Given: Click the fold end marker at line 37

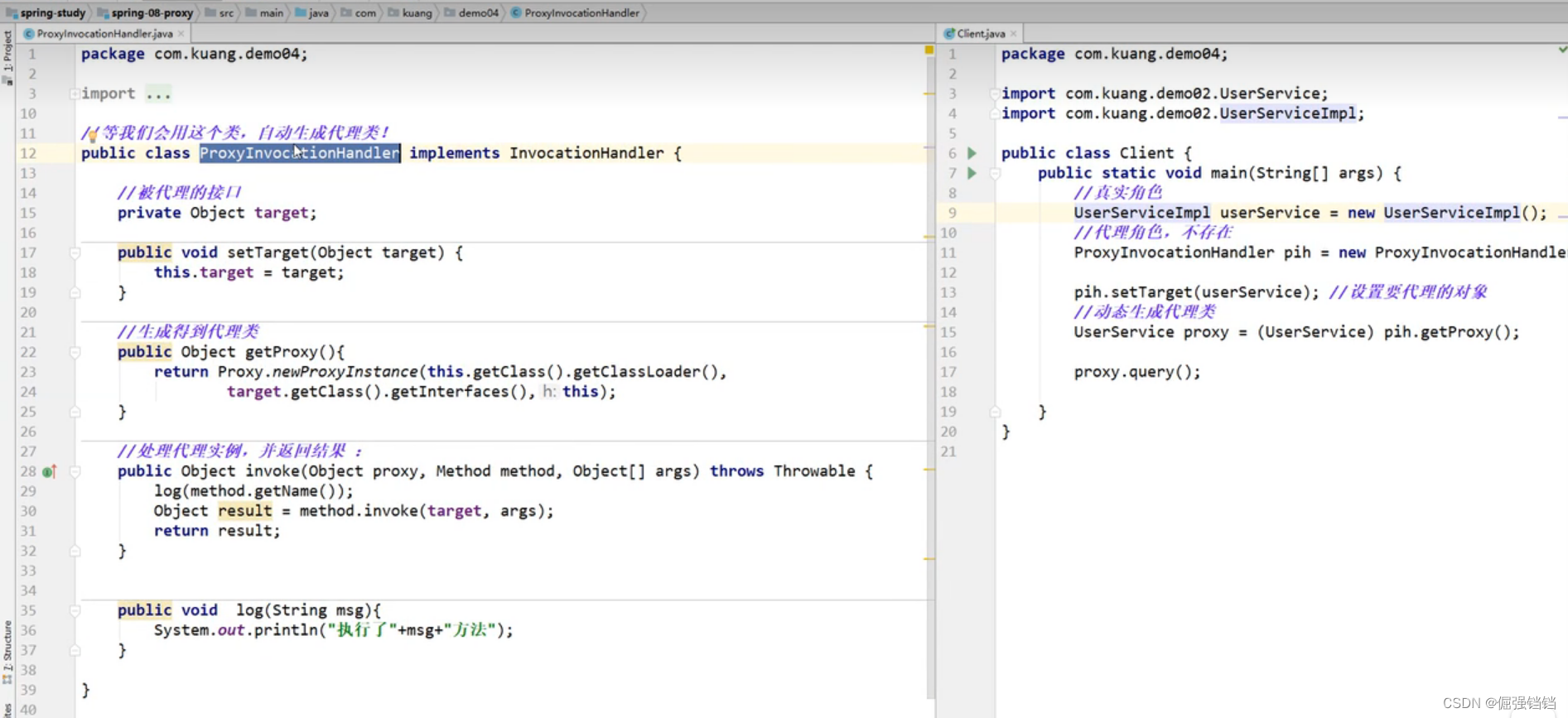Looking at the screenshot, I should (75, 650).
